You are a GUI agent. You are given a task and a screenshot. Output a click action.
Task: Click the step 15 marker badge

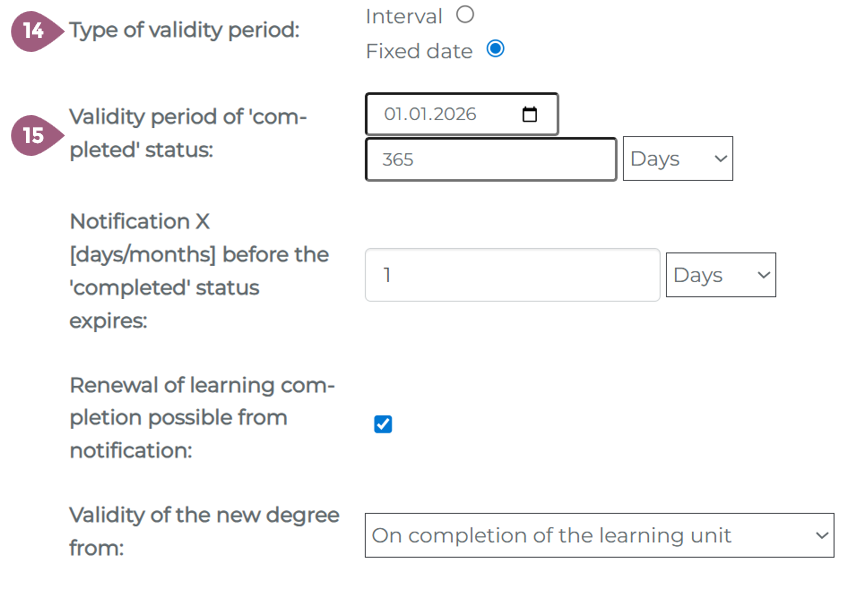click(x=34, y=135)
